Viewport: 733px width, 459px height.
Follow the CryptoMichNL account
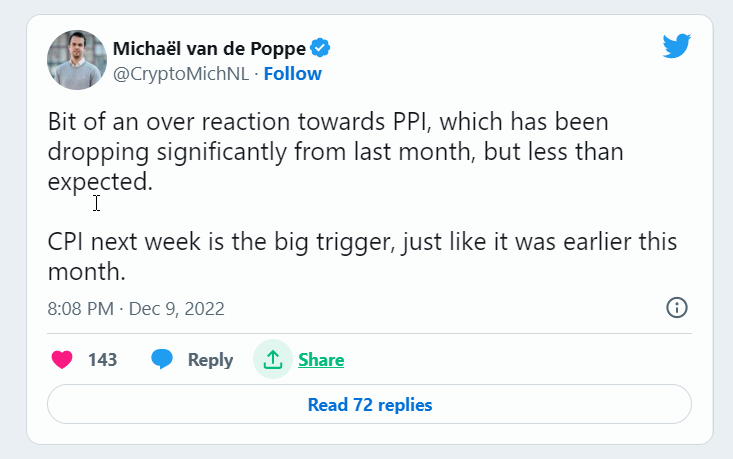292,73
